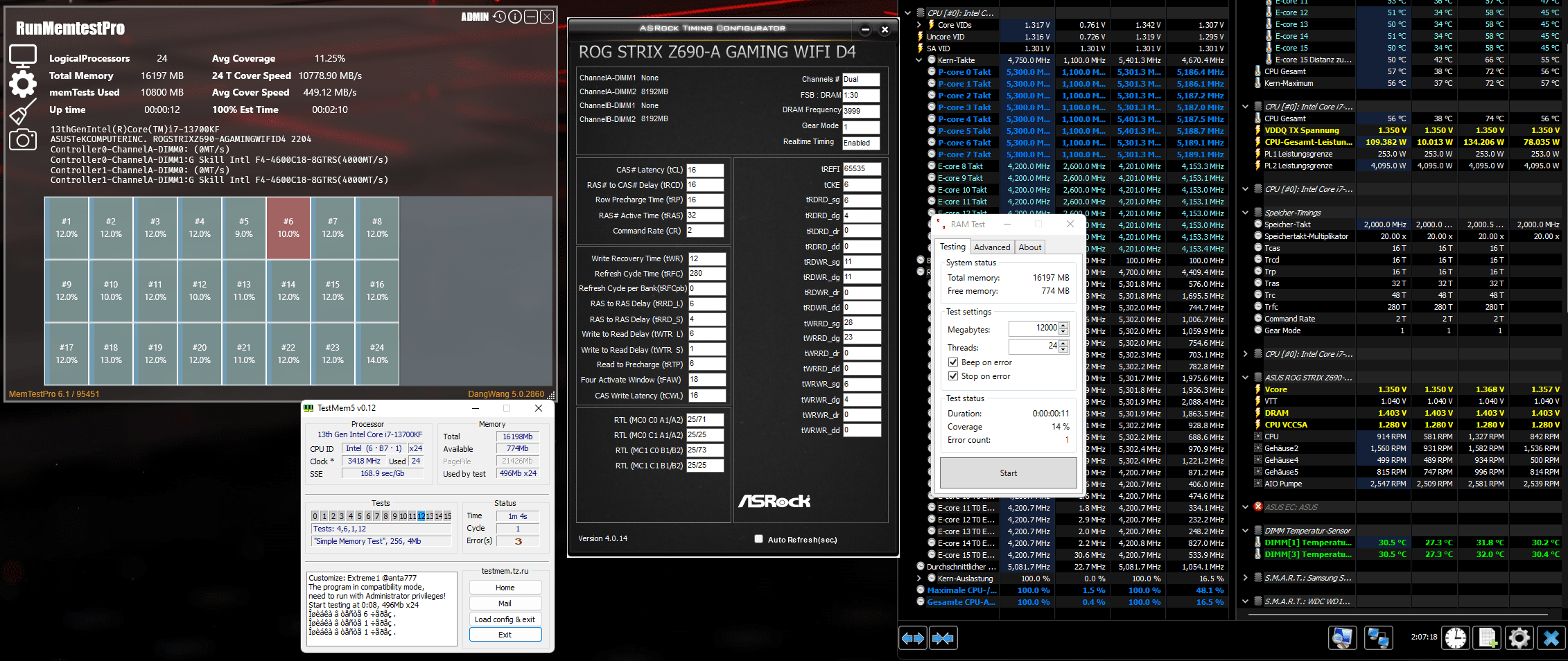Click the DRAM Frequency field showing 3999
This screenshot has width=1568, height=661.
click(x=861, y=111)
